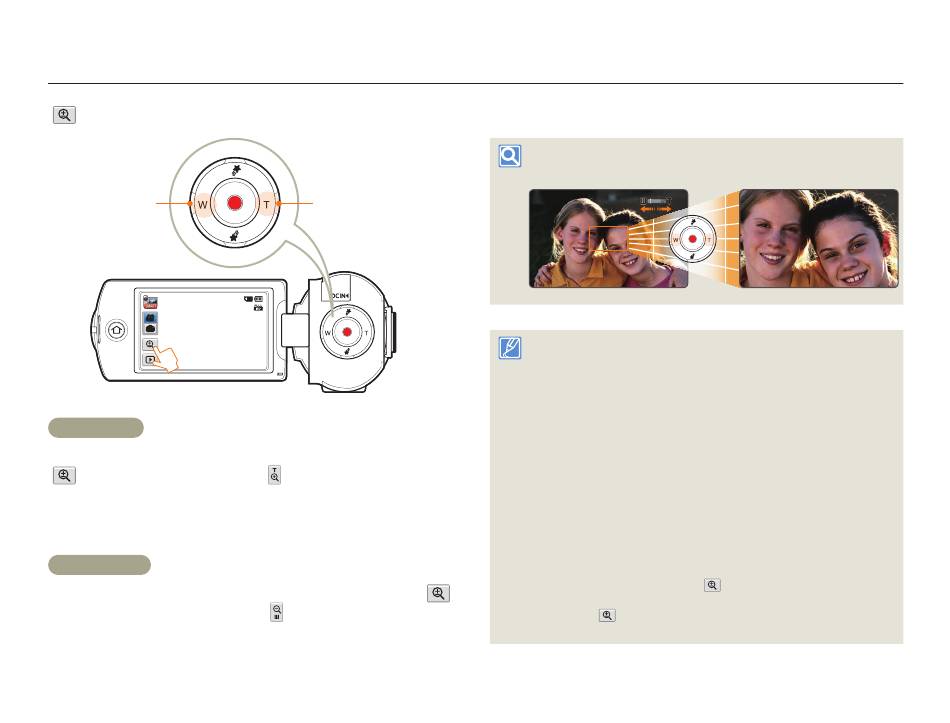950x723 pixels.
Task: Select the blue video mode icon on LCD
Action: [150, 318]
